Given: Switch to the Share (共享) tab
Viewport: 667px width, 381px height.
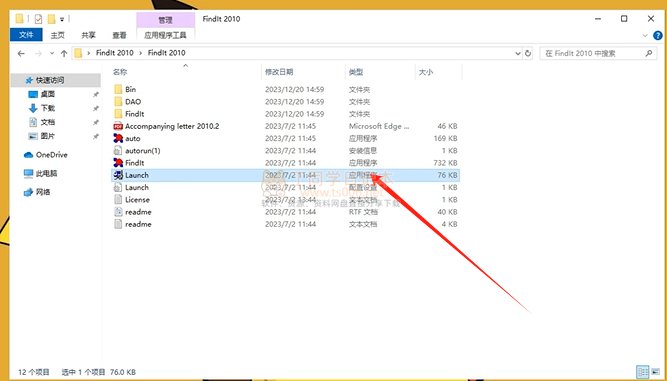Looking at the screenshot, I should click(88, 35).
